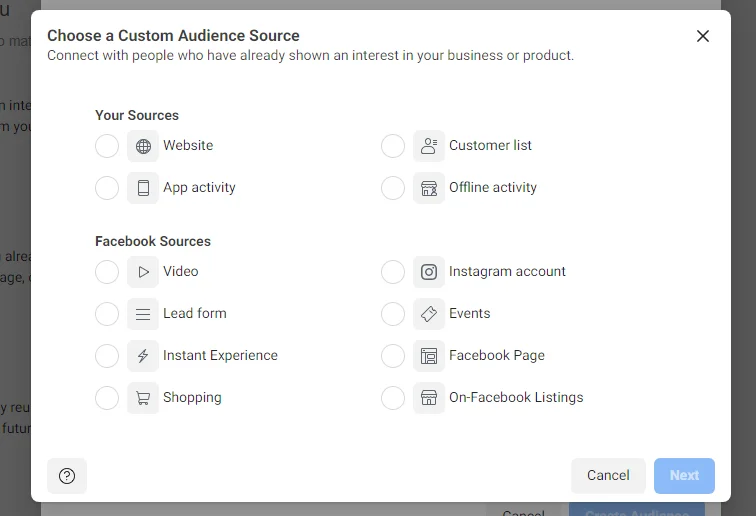Choose the Events radio button
Screen dimensions: 756x516
(x=393, y=314)
